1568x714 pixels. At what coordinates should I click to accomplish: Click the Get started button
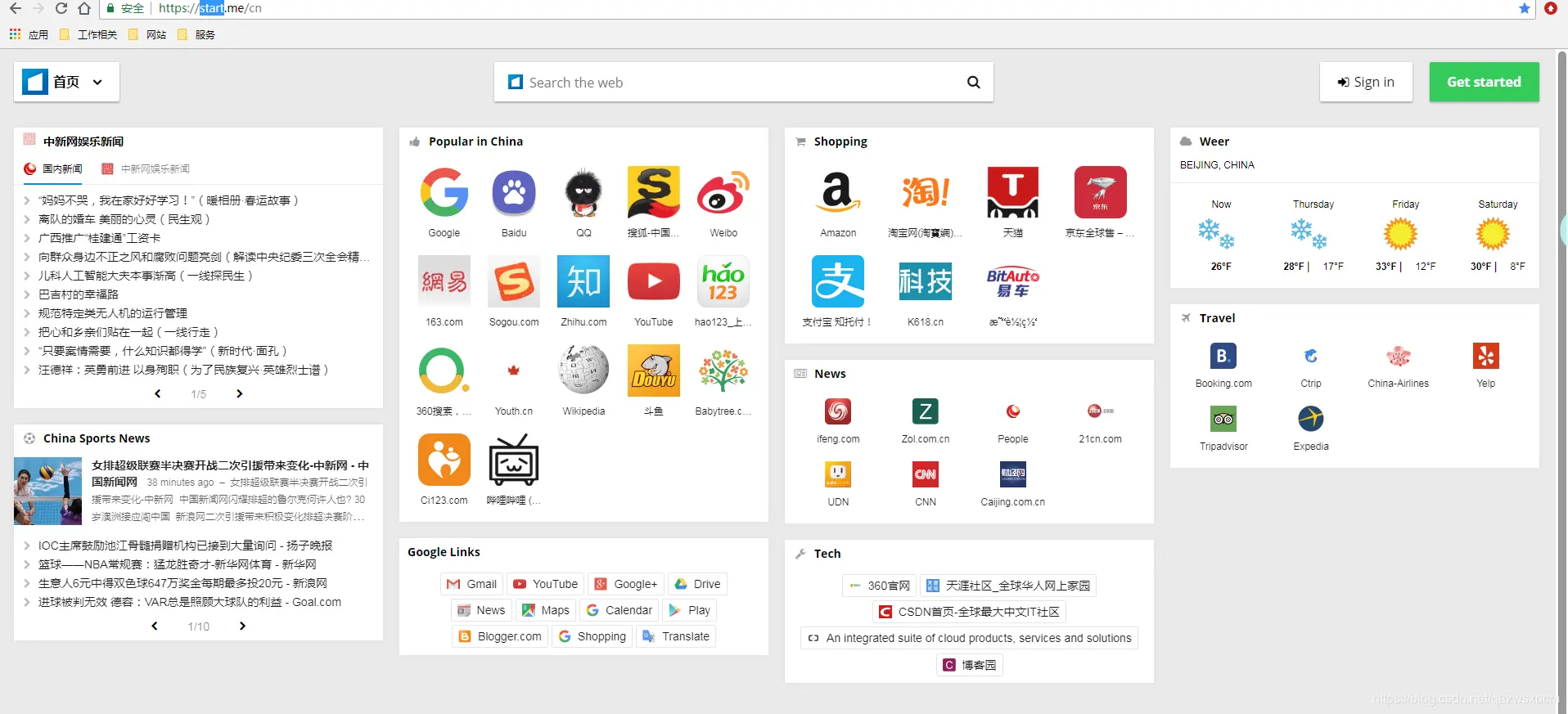[x=1484, y=82]
